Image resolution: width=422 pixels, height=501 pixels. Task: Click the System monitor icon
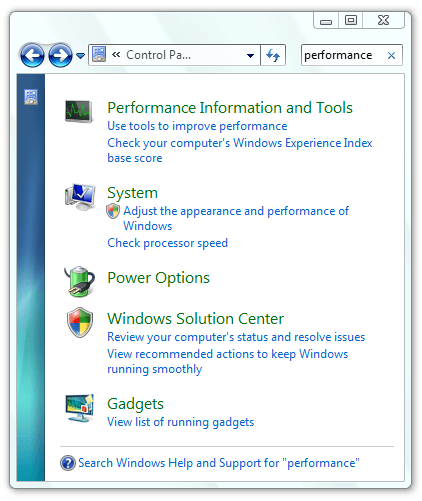pyautogui.click(x=80, y=197)
